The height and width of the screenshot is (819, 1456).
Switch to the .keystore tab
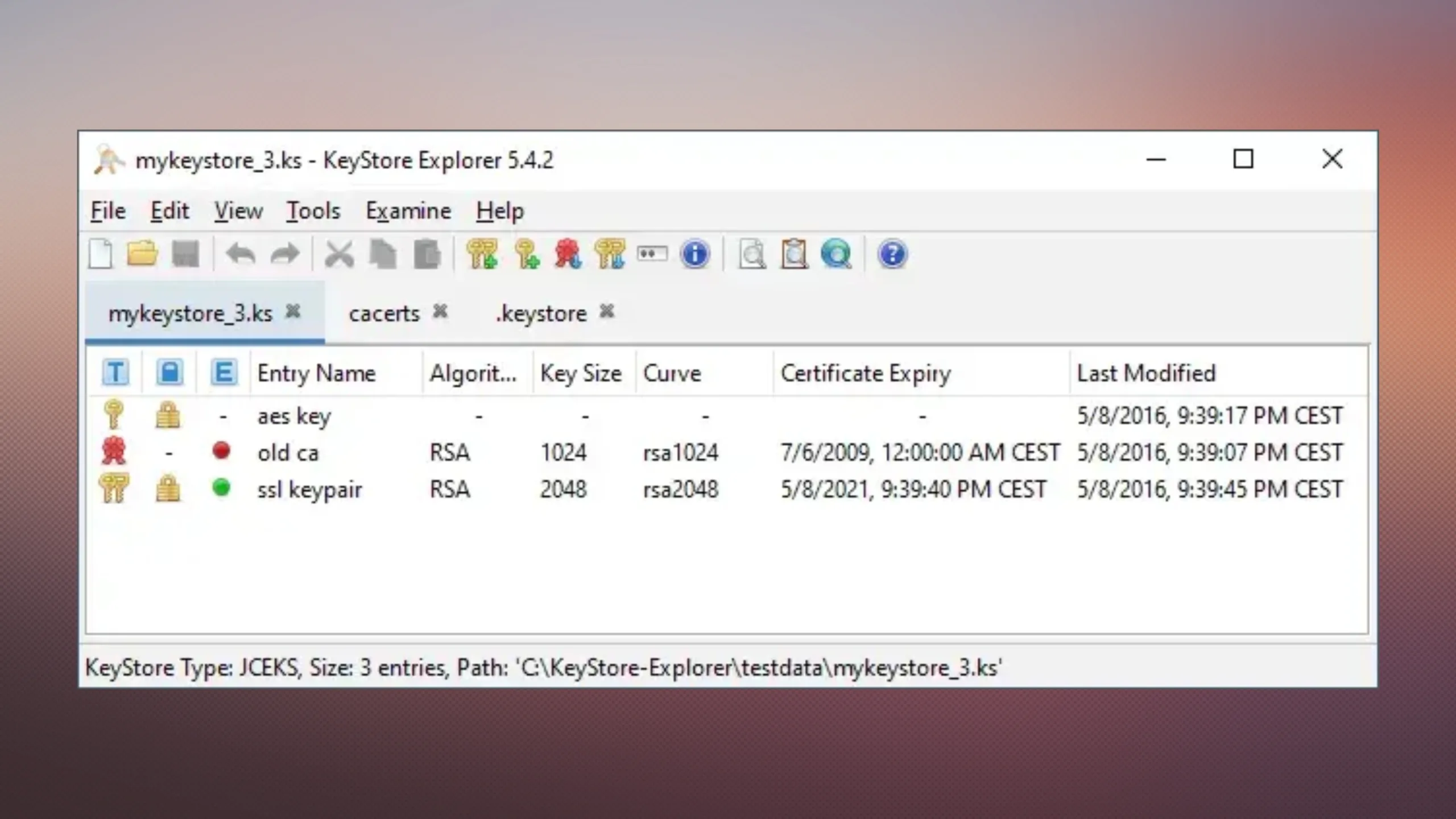point(541,313)
